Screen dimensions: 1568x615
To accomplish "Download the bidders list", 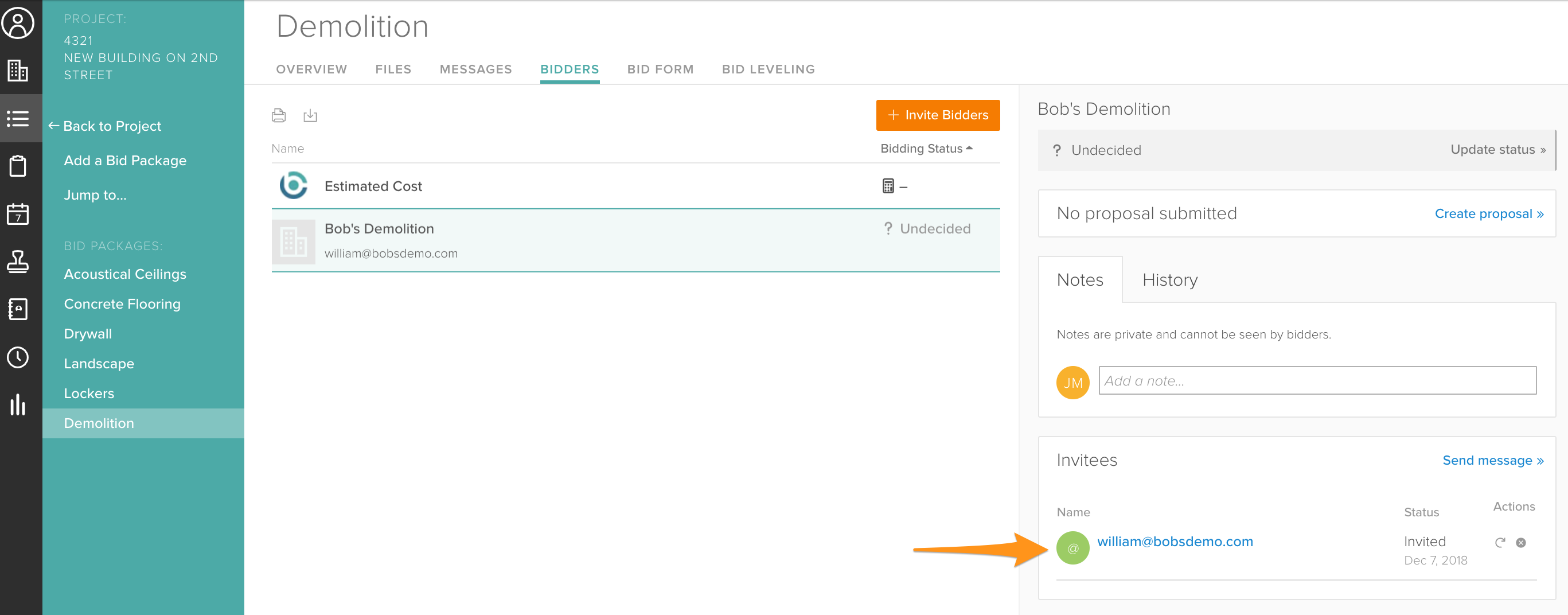I will (x=310, y=115).
